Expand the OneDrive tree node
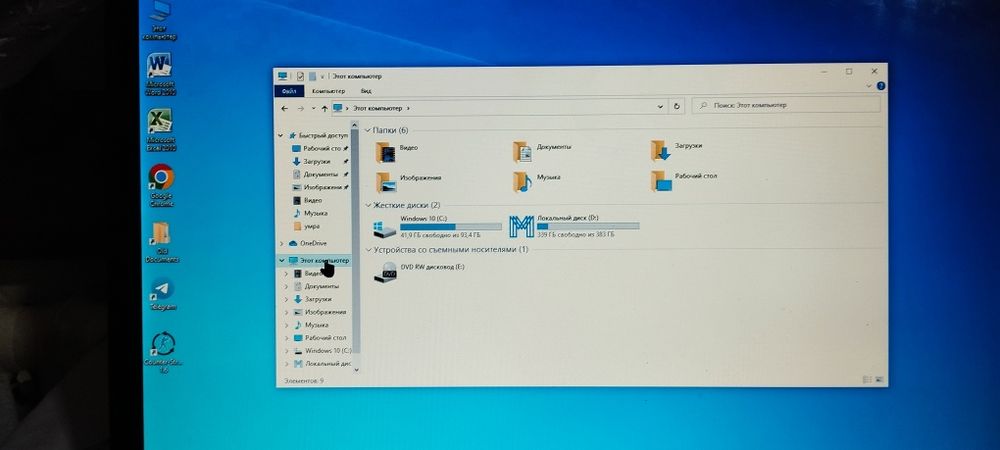This screenshot has height=450, width=1000. click(x=281, y=243)
